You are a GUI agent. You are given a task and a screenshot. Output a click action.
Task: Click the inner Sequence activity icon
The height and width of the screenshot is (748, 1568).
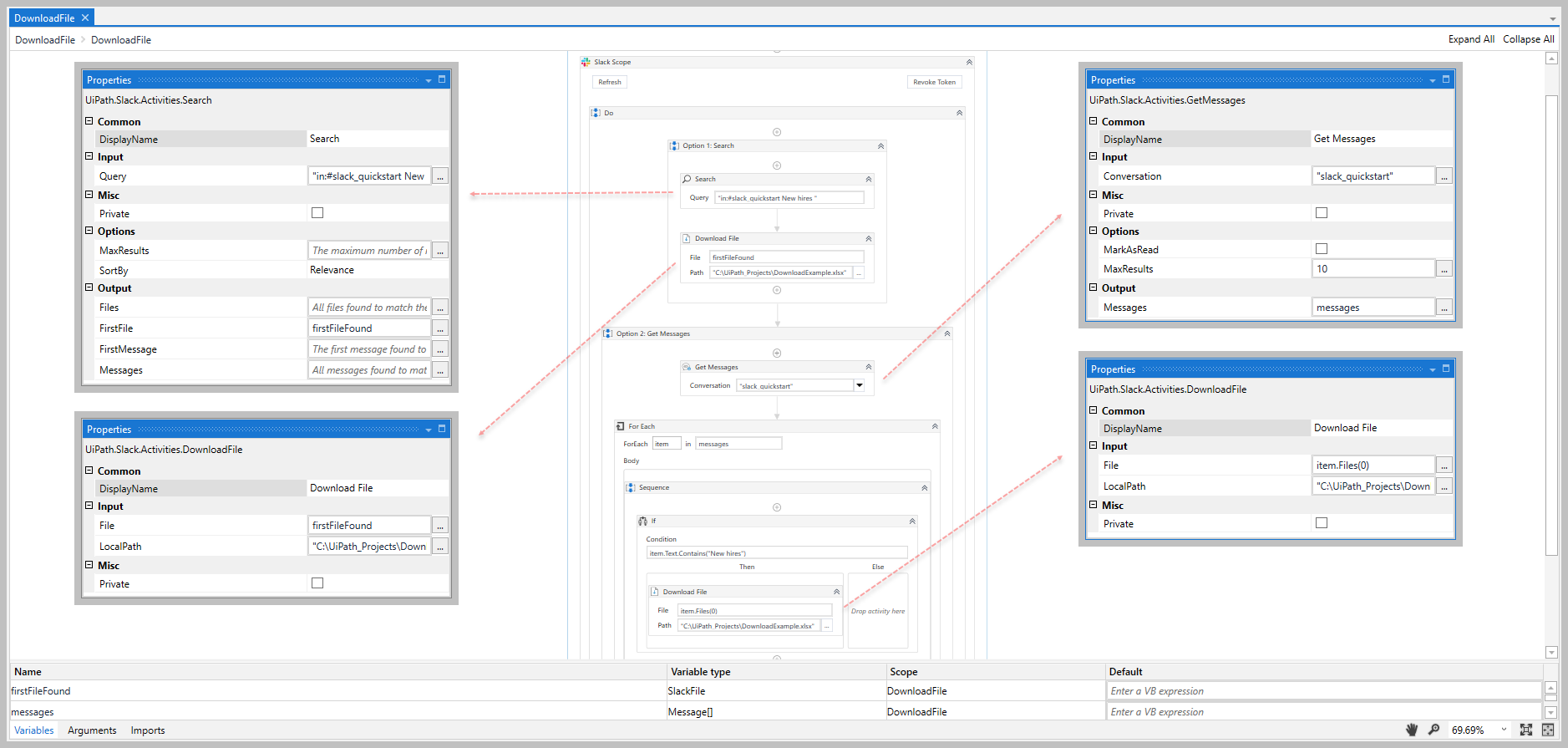631,487
